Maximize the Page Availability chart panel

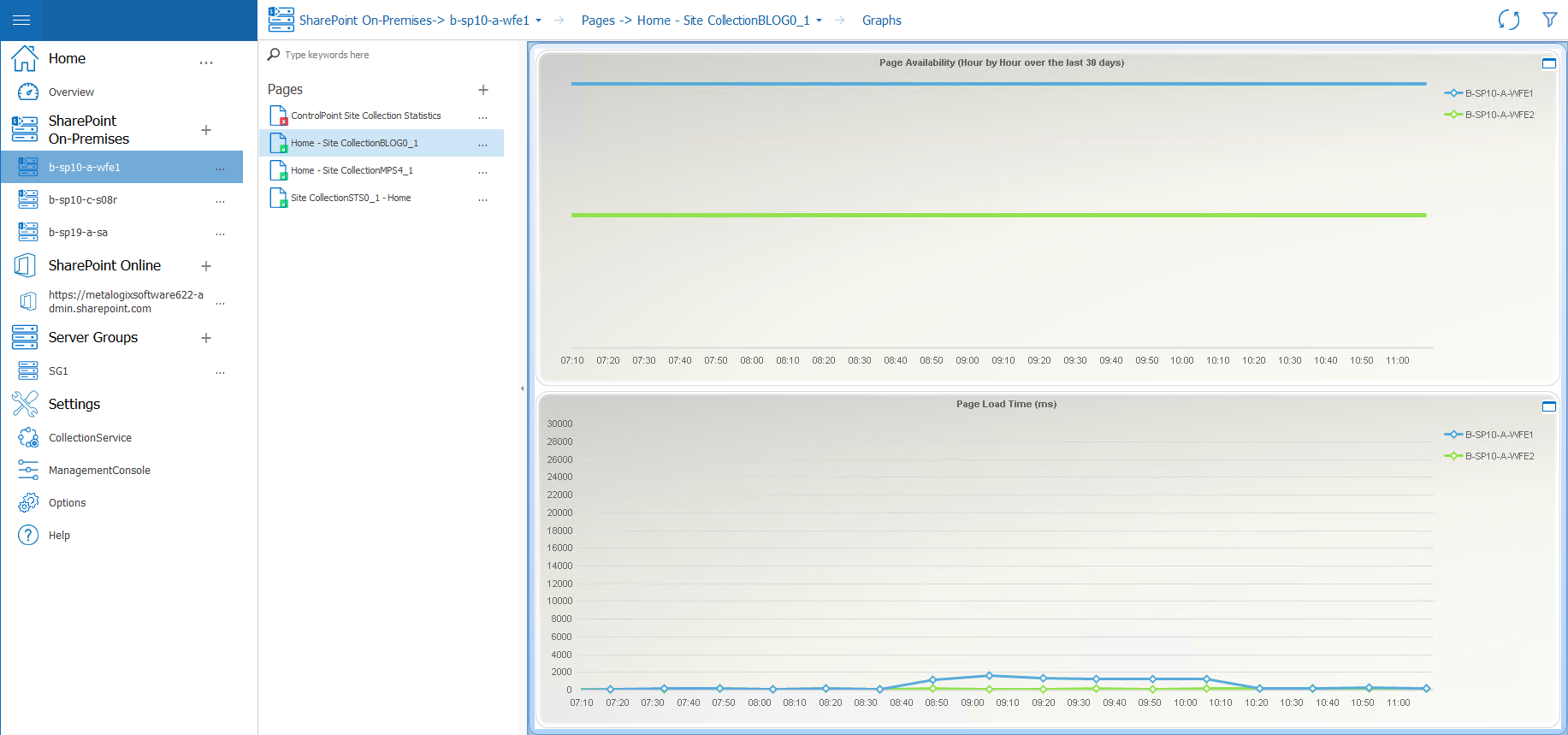pyautogui.click(x=1548, y=63)
